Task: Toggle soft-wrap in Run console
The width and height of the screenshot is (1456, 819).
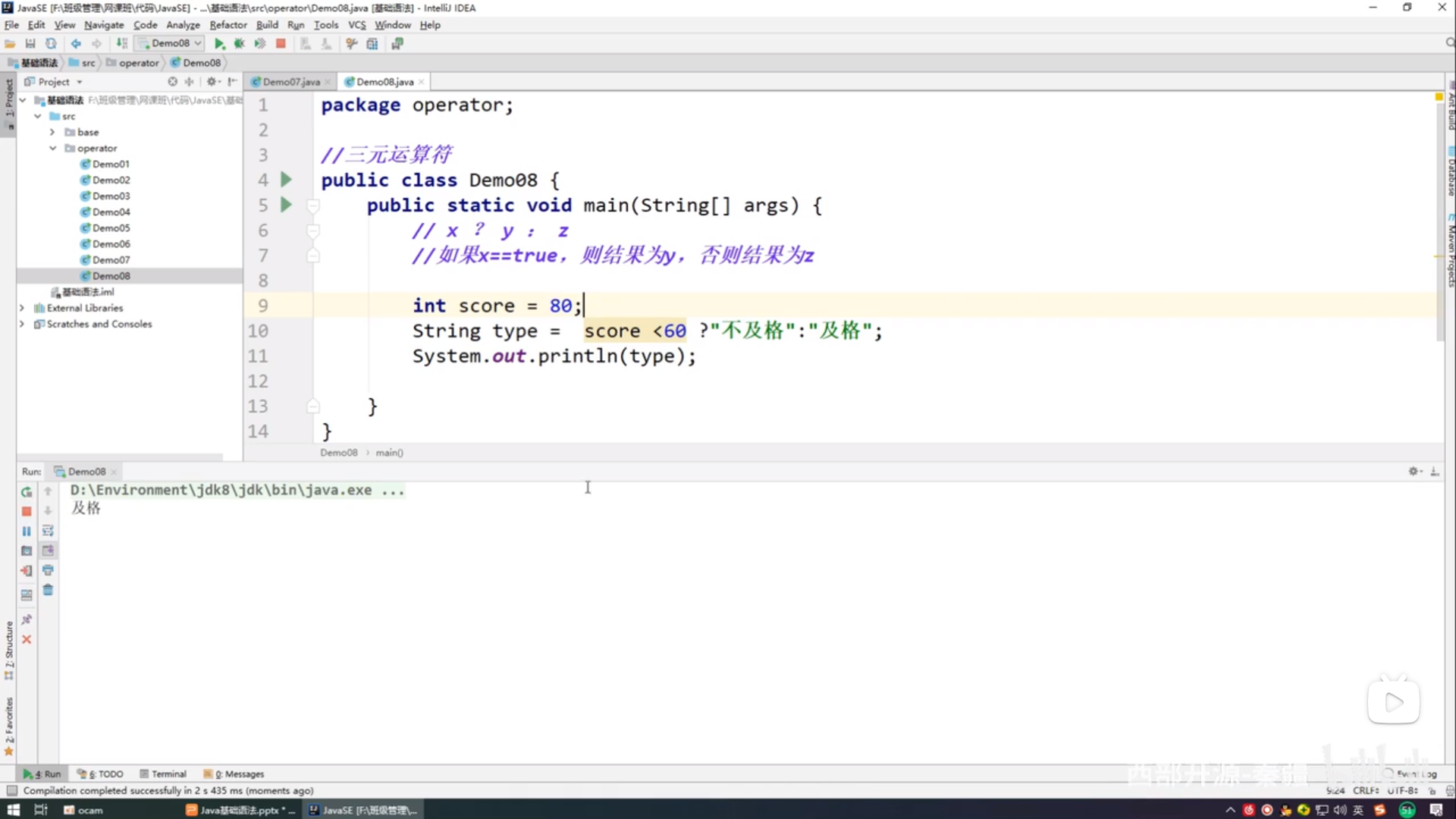Action: tap(48, 531)
